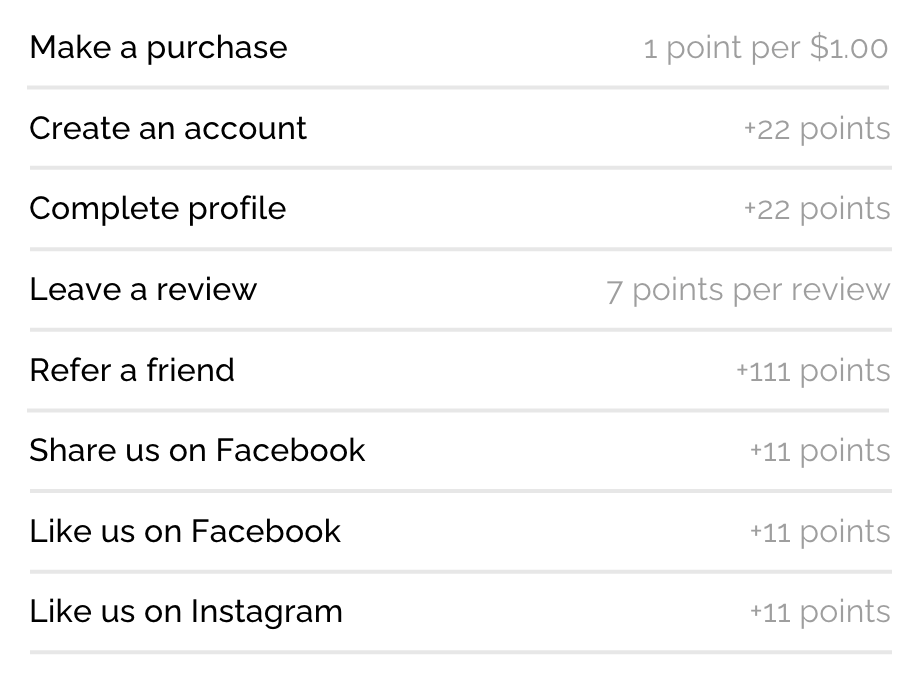
Task: Click the "1 point per $1.00" text
Action: point(765,48)
